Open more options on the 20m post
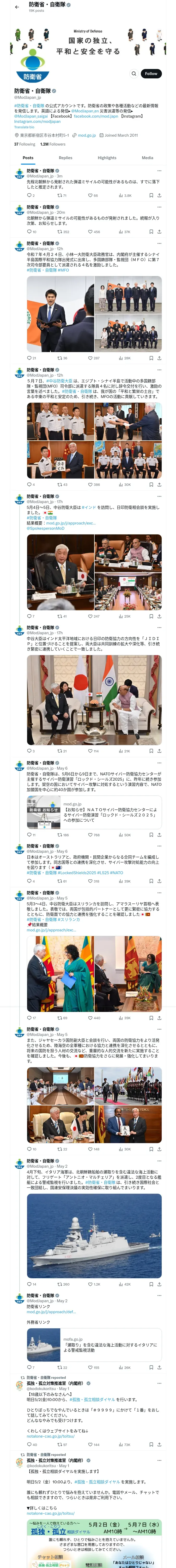 159,207
